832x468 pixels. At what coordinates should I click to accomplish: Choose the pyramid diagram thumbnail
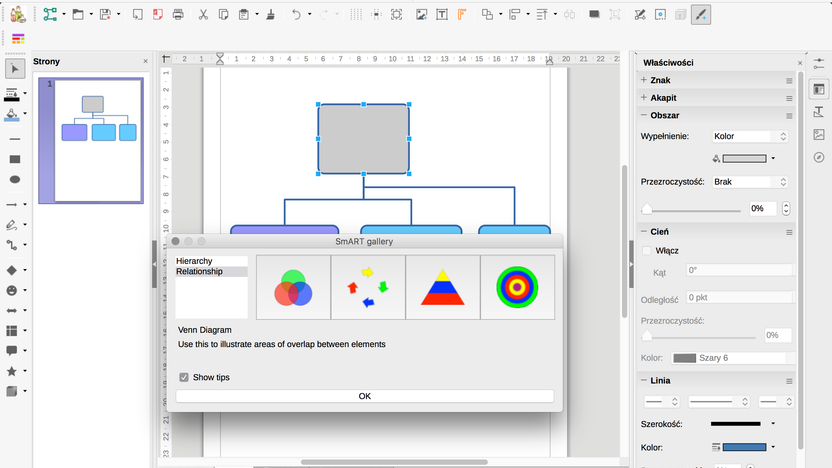[443, 287]
